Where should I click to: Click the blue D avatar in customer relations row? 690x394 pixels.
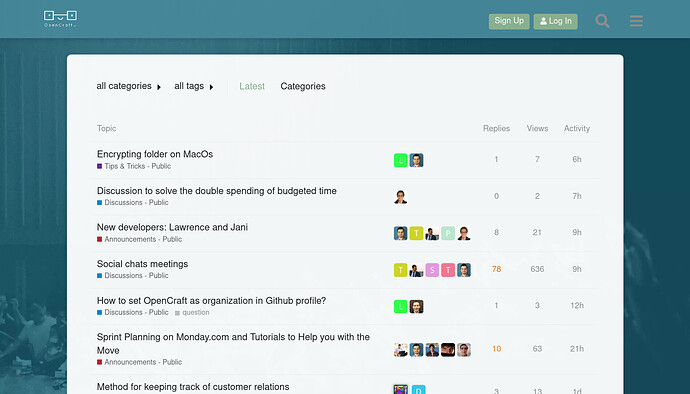[x=418, y=389]
